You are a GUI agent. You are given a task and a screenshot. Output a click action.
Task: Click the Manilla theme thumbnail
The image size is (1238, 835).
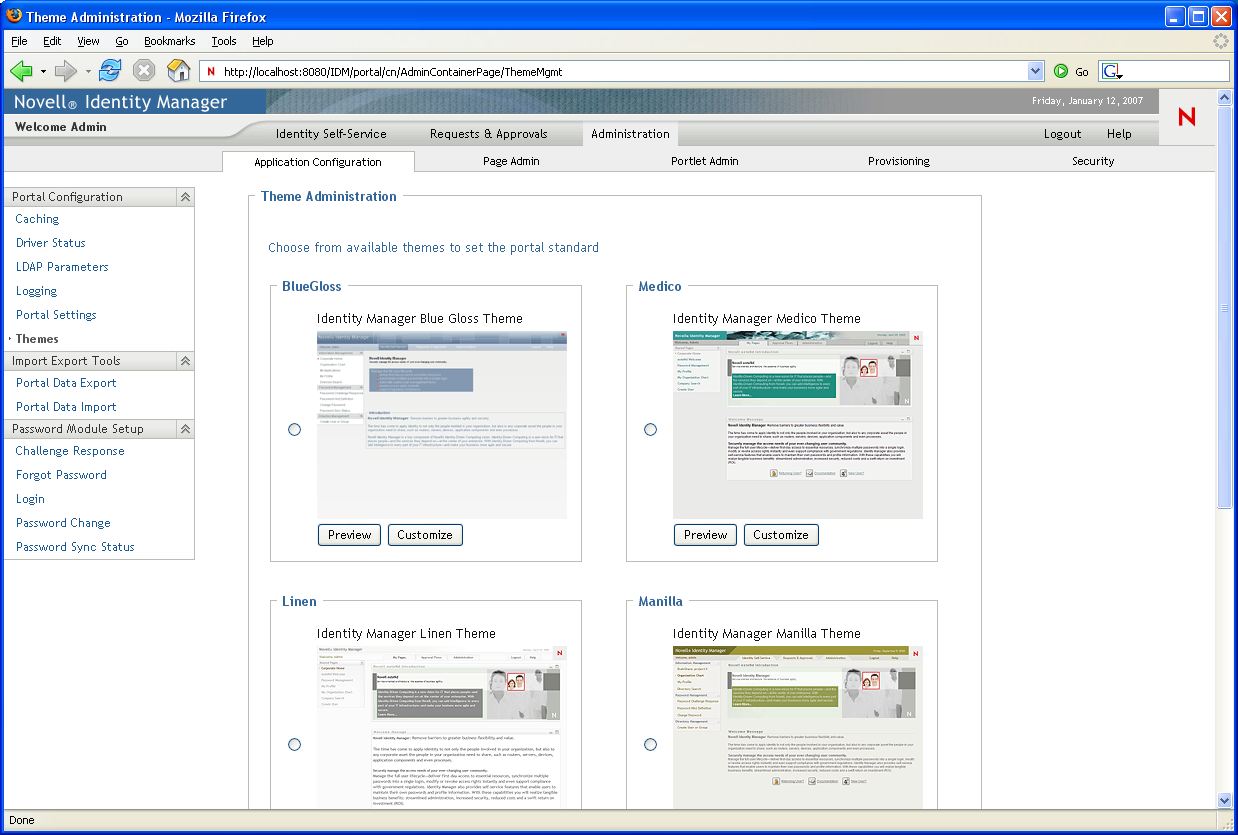click(798, 727)
